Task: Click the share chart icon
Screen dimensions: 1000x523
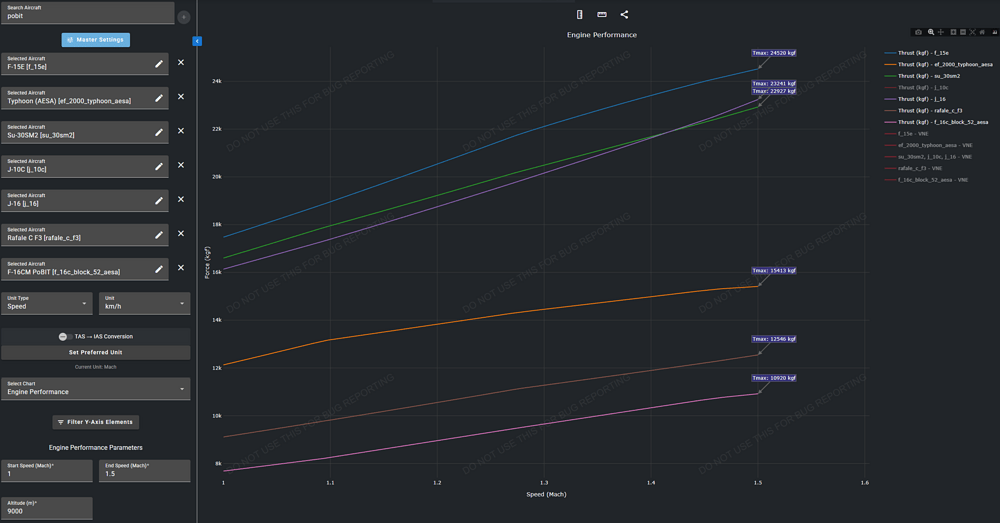Action: click(624, 14)
